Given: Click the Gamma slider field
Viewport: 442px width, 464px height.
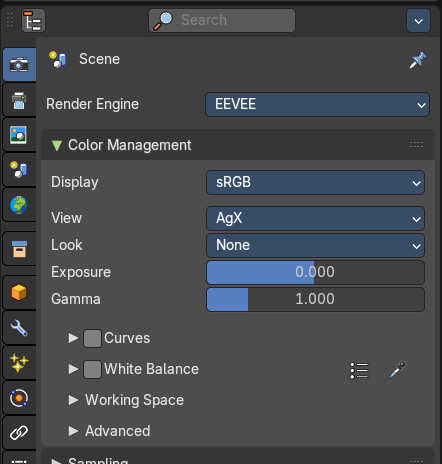Looking at the screenshot, I should tap(315, 299).
